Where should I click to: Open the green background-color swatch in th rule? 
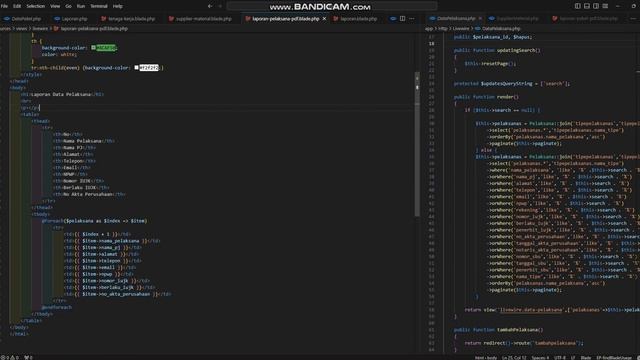pyautogui.click(x=93, y=48)
